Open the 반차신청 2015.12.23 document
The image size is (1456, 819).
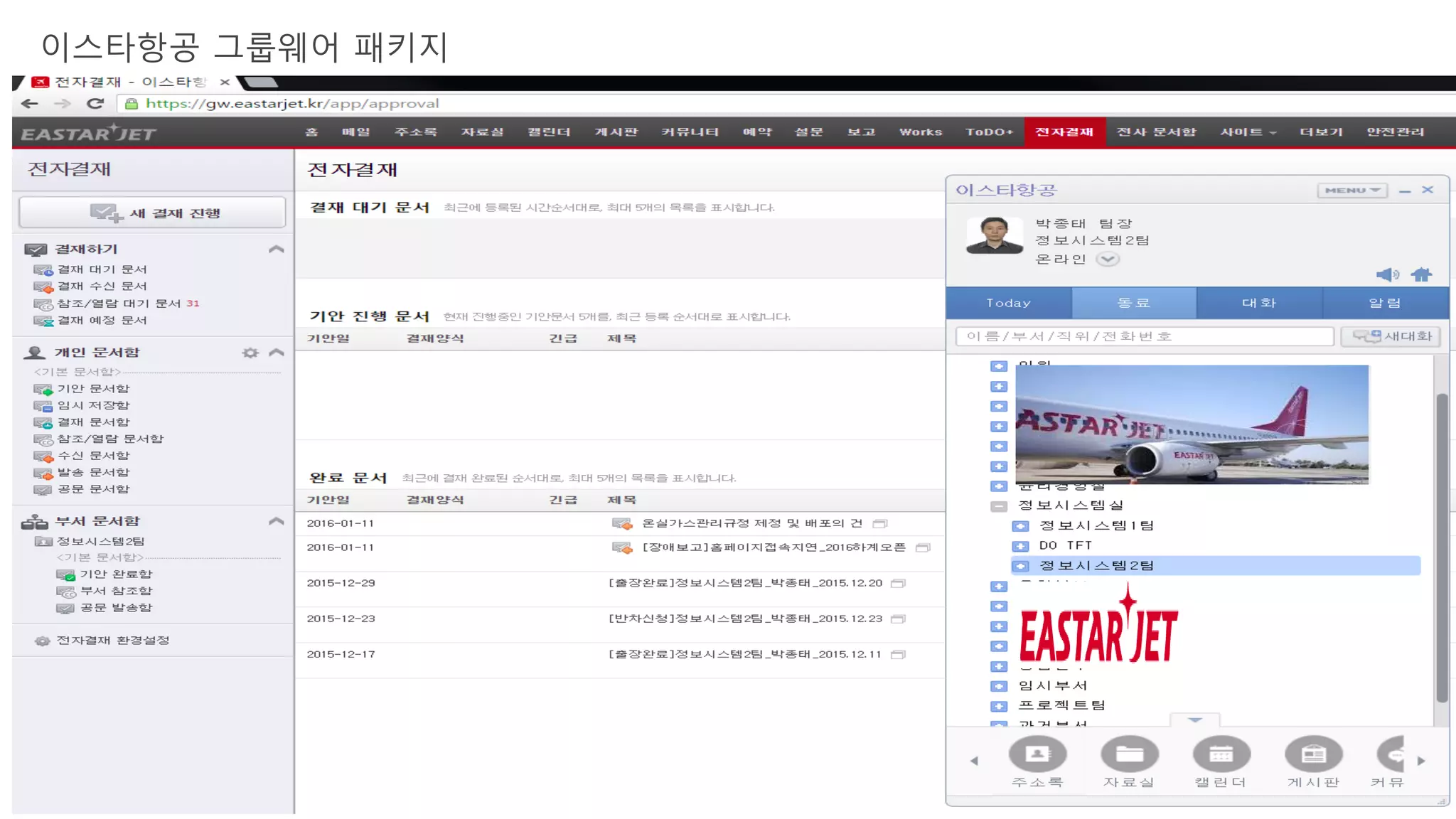[x=745, y=619]
